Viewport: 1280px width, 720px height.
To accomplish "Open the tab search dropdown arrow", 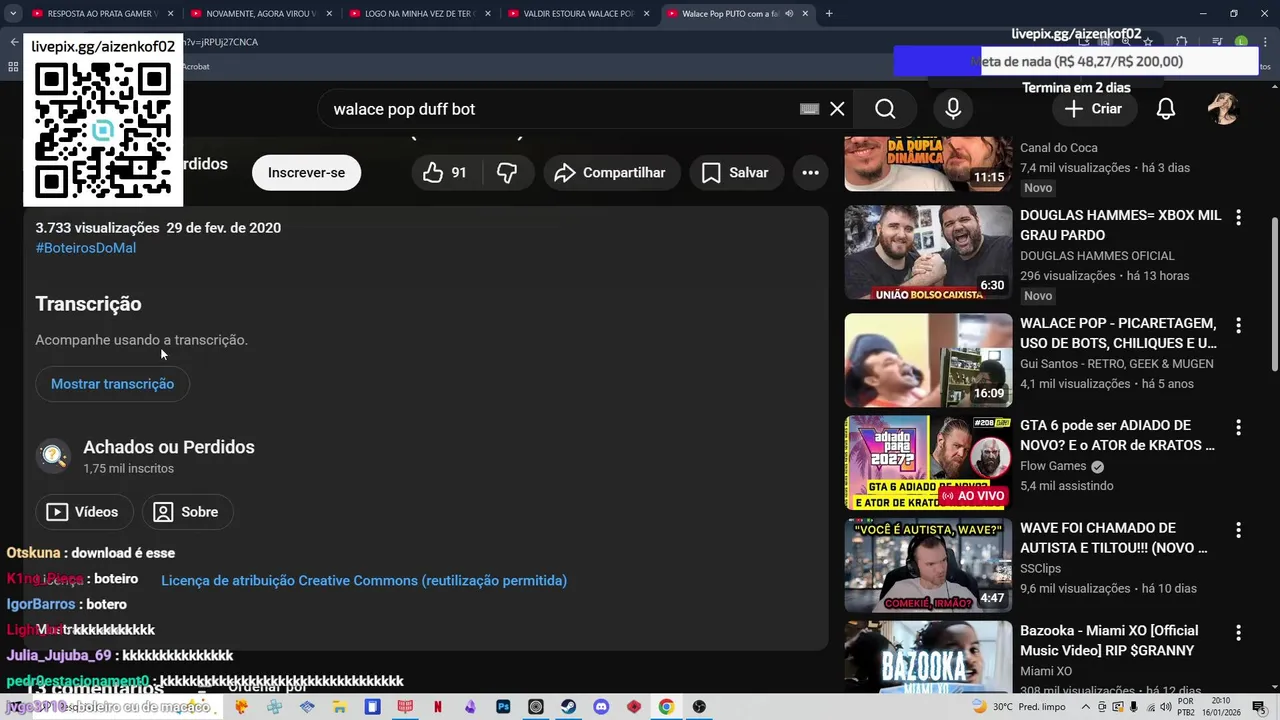I will [13, 14].
